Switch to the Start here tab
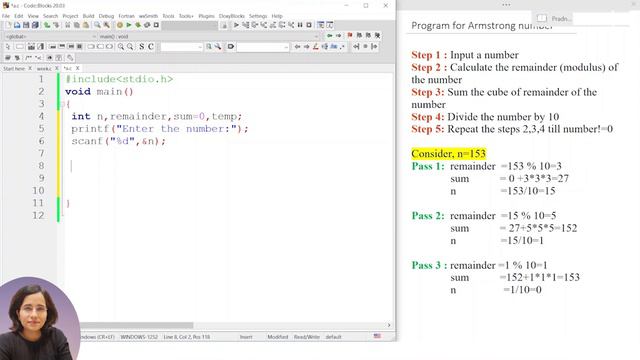Screen dimensions: 640x360 (x=14, y=69)
